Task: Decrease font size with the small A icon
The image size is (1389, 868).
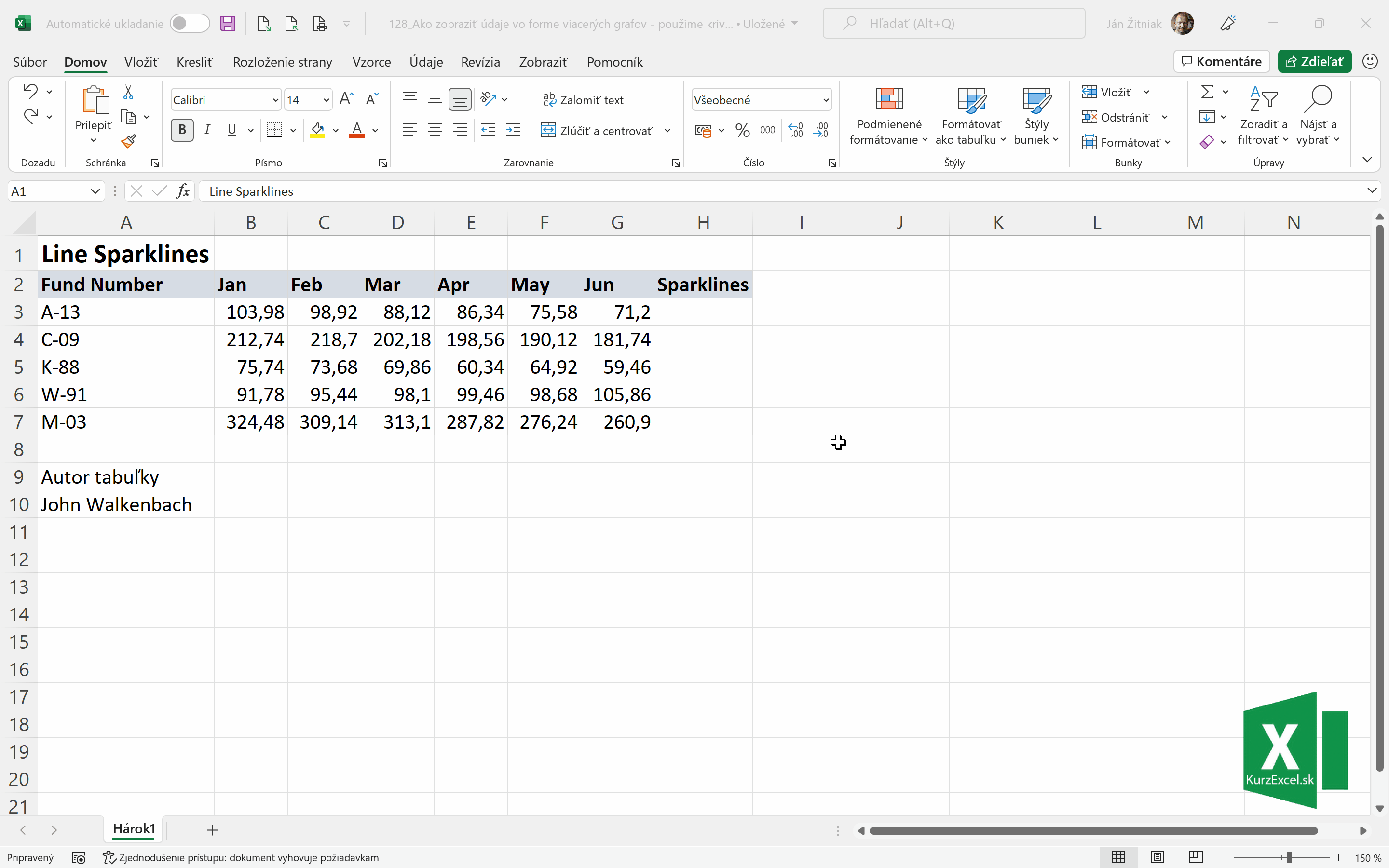Action: pyautogui.click(x=372, y=99)
